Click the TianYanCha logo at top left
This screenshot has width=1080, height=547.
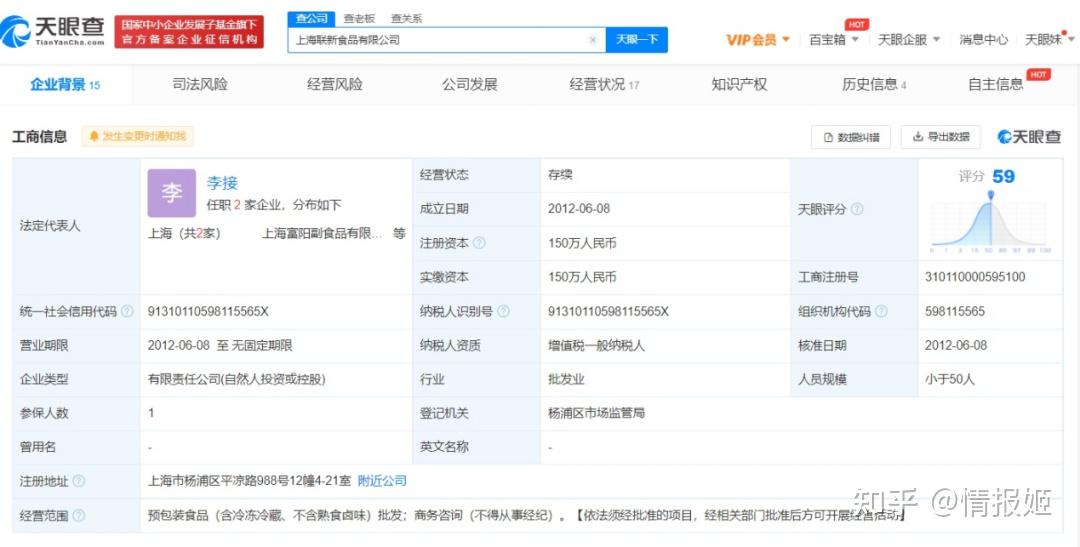coord(53,30)
